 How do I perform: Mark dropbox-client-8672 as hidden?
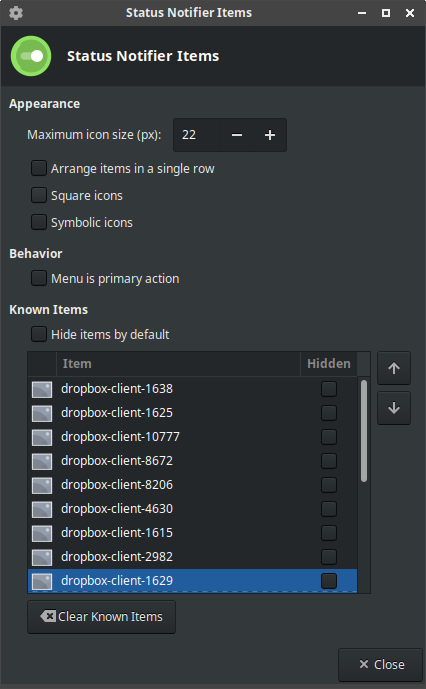(329, 461)
